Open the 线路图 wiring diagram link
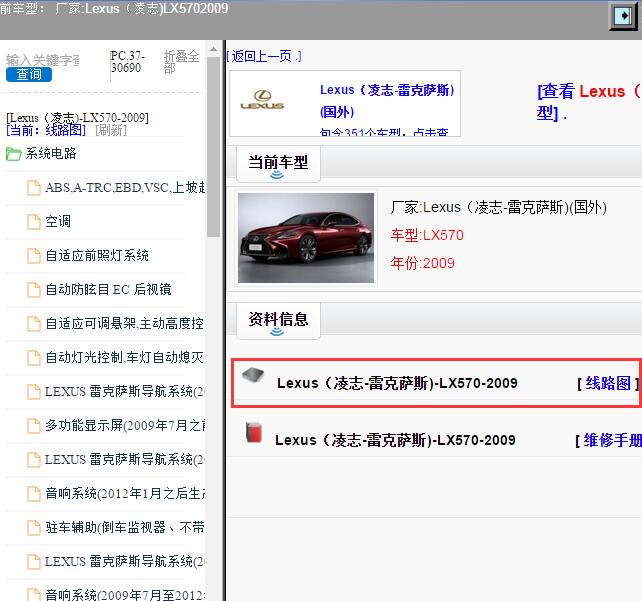The height and width of the screenshot is (601, 642). pos(608,384)
